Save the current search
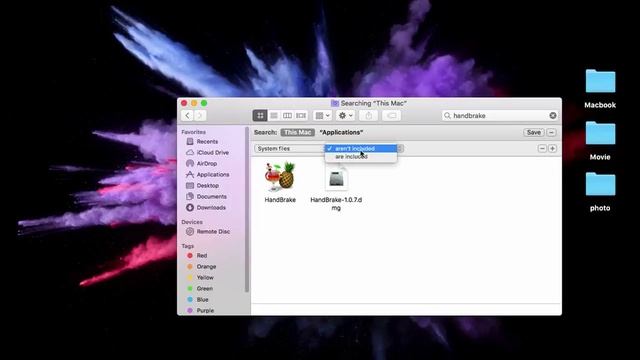The height and width of the screenshot is (360, 640). tap(533, 132)
